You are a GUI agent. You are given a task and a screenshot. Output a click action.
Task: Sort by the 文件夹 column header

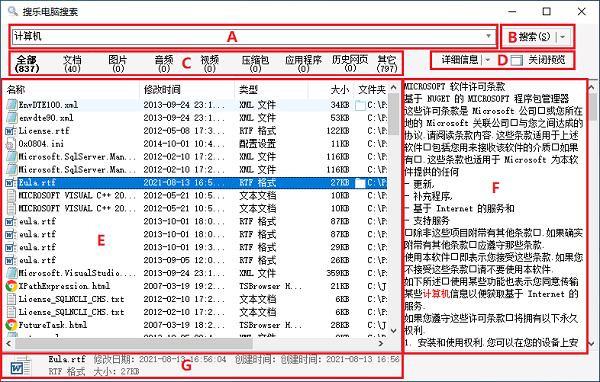pyautogui.click(x=371, y=90)
